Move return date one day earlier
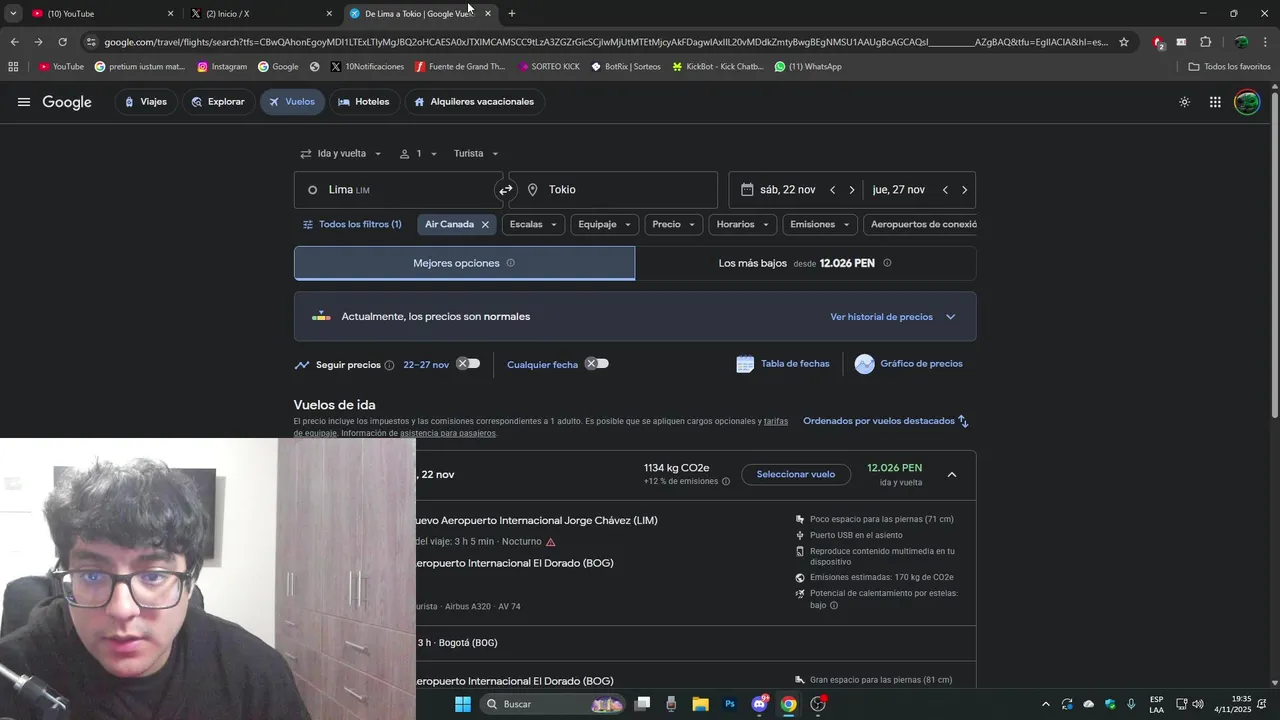The image size is (1280, 720). (x=945, y=190)
